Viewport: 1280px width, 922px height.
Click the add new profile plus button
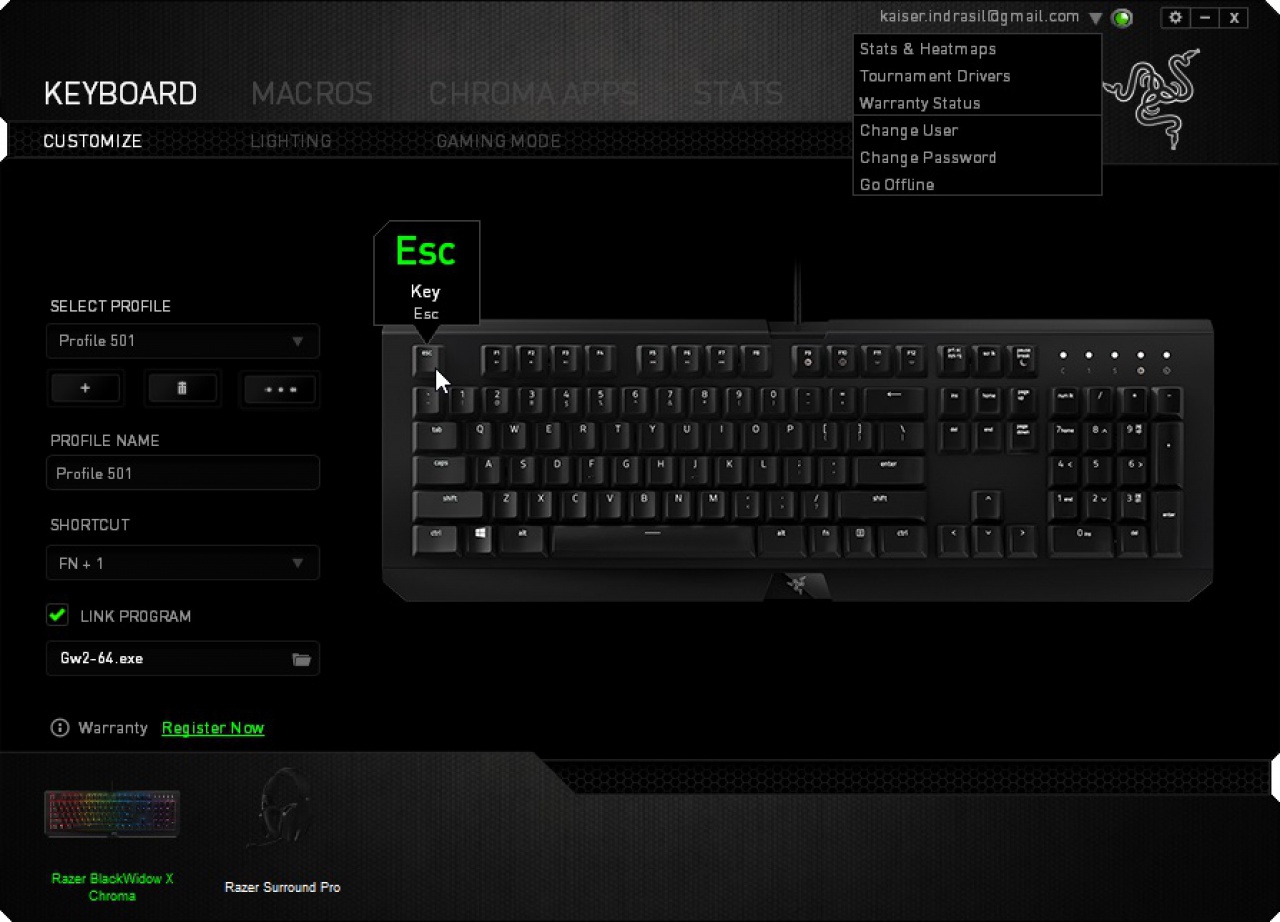click(85, 388)
